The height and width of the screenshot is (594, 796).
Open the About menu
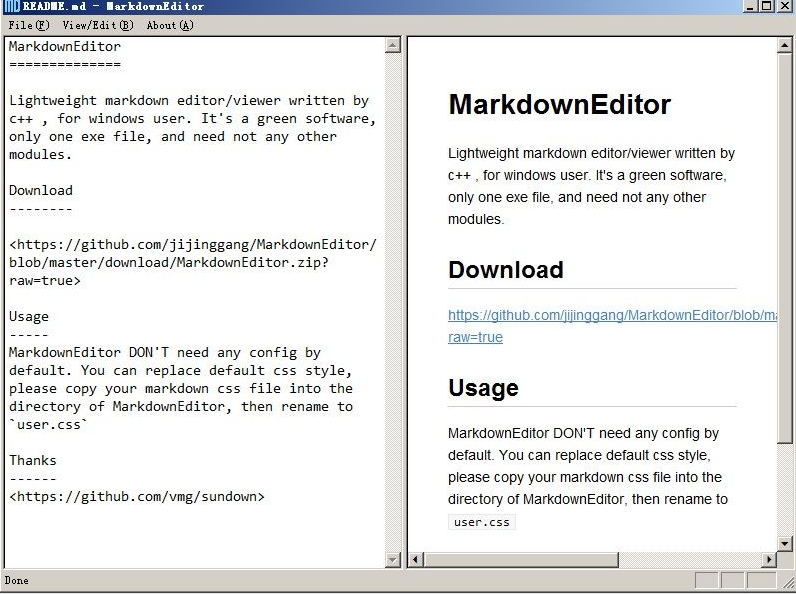coord(170,25)
